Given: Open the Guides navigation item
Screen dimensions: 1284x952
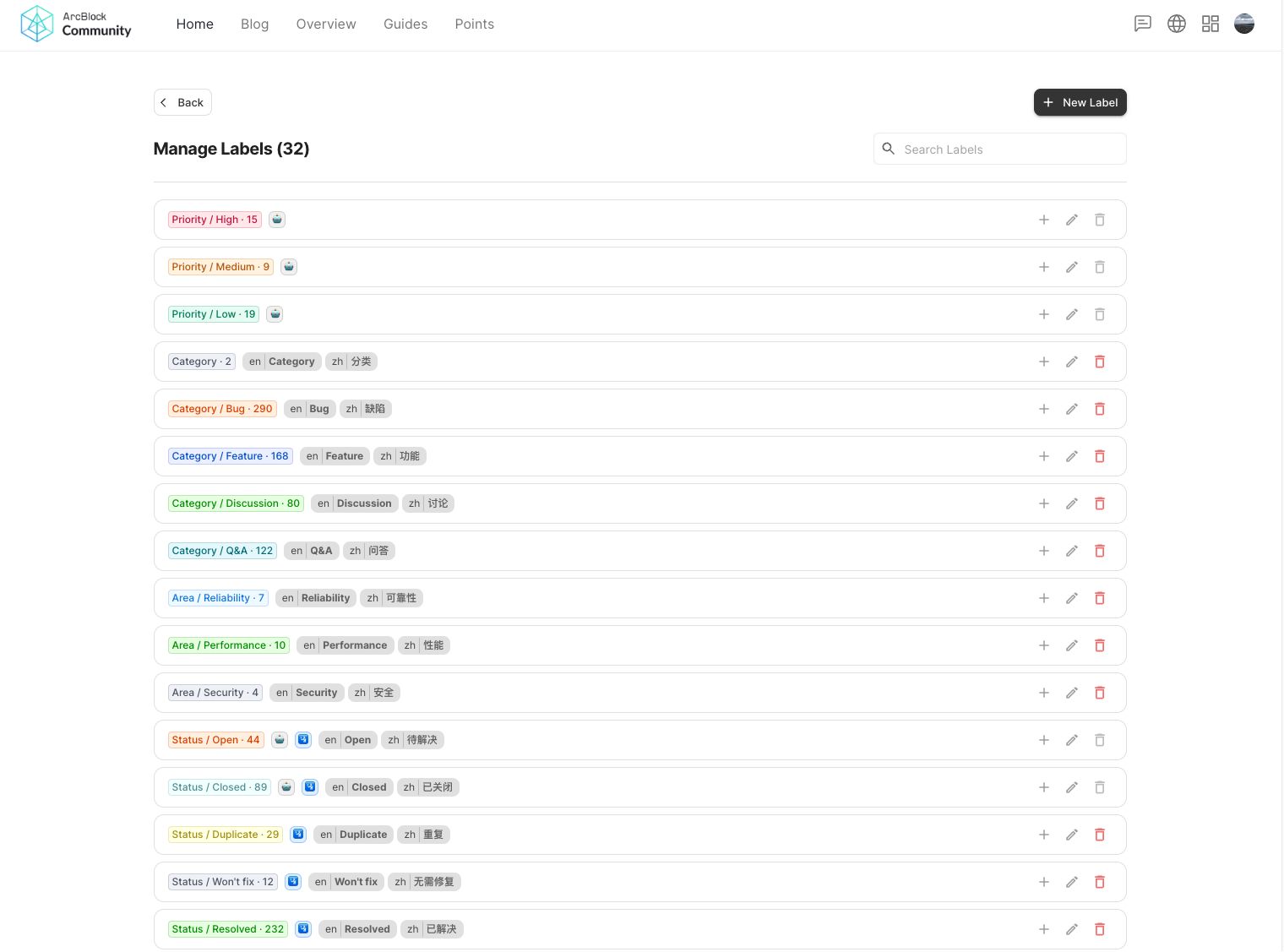Looking at the screenshot, I should (405, 24).
